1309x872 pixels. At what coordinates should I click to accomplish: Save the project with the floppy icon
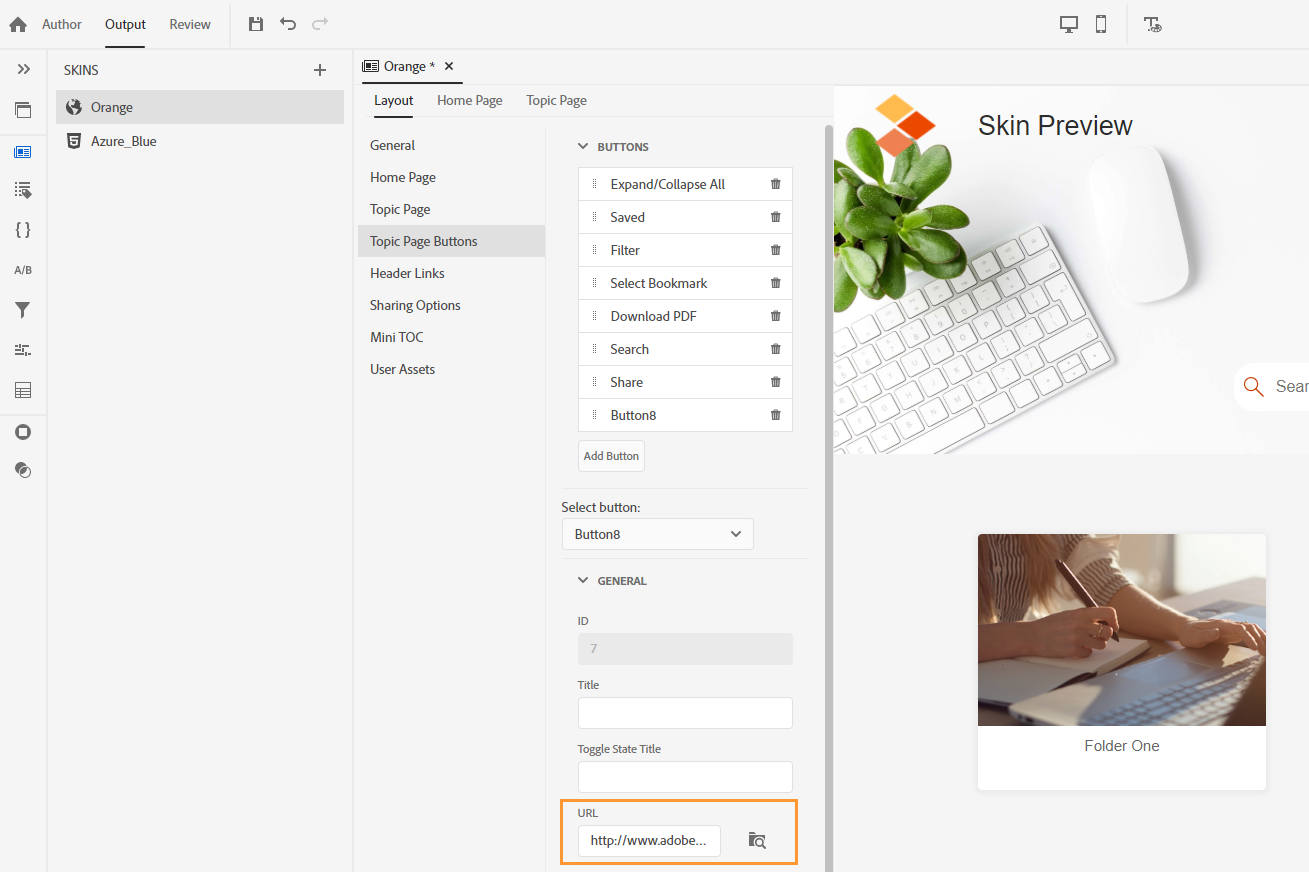click(256, 24)
